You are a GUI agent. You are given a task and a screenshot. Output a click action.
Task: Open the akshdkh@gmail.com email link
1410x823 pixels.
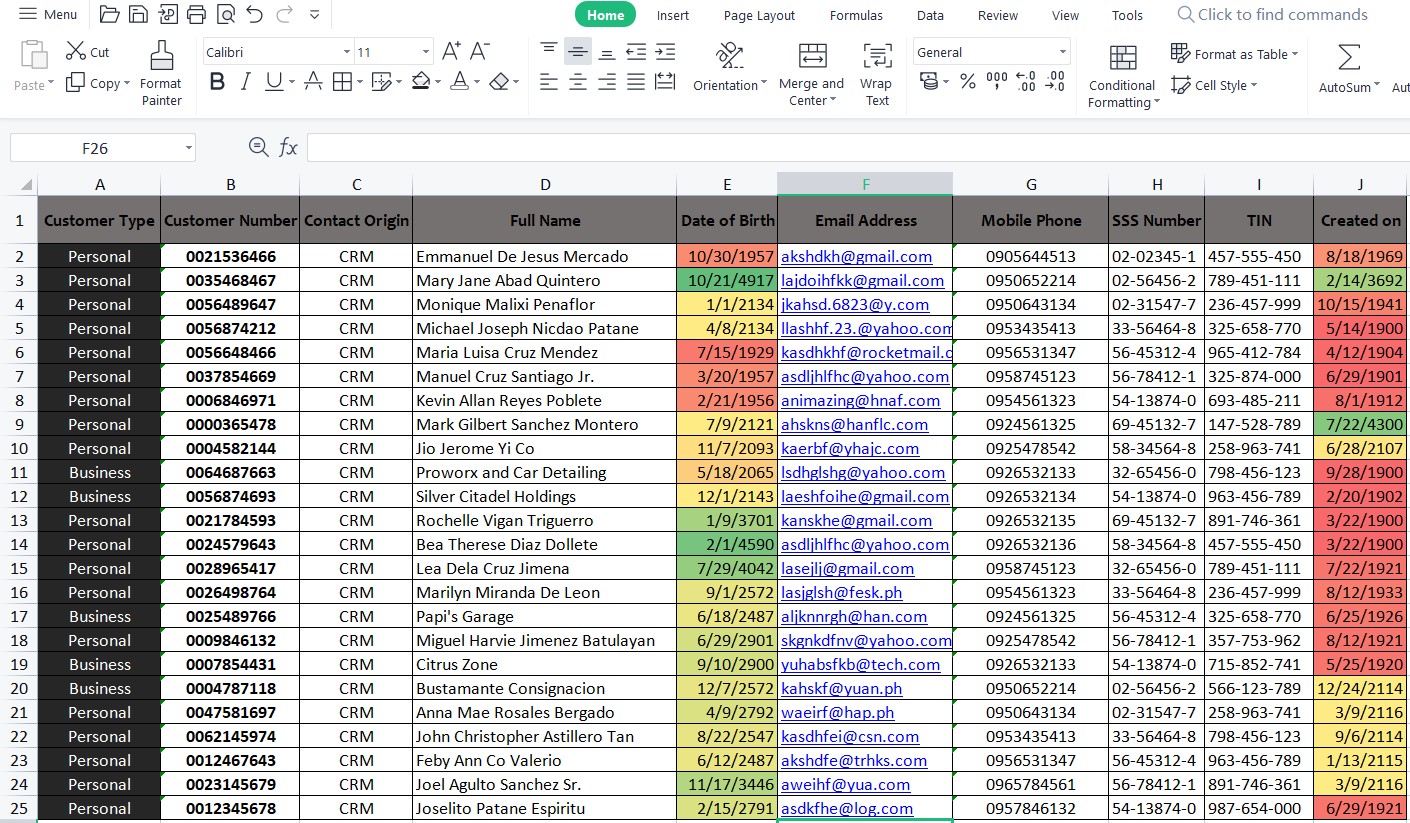(856, 257)
